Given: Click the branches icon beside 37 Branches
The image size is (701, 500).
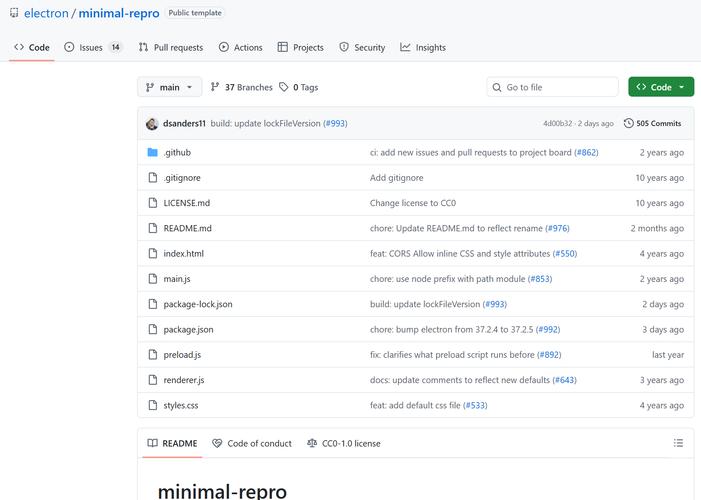Looking at the screenshot, I should [215, 87].
